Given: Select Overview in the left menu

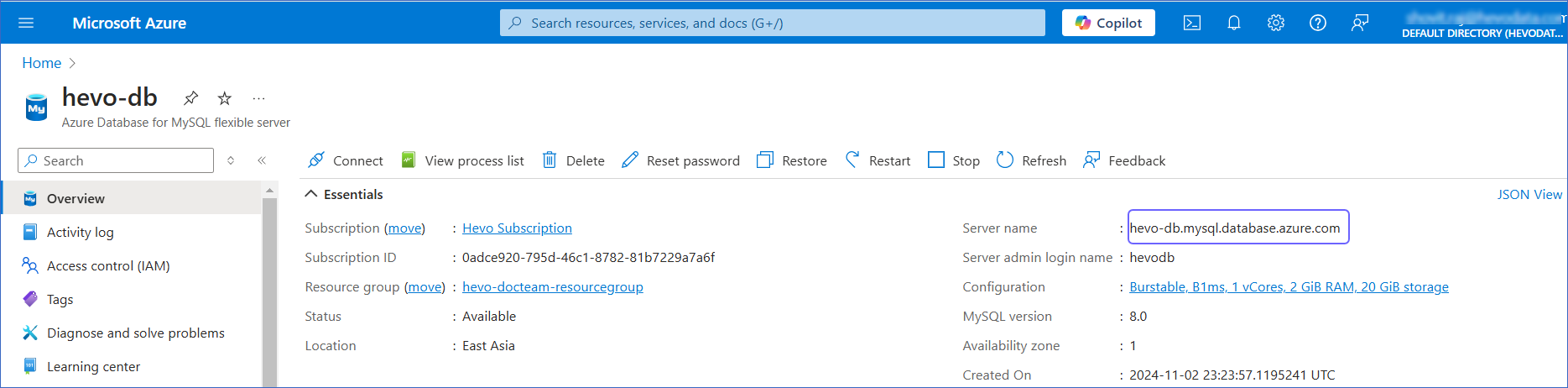Looking at the screenshot, I should pos(132,198).
